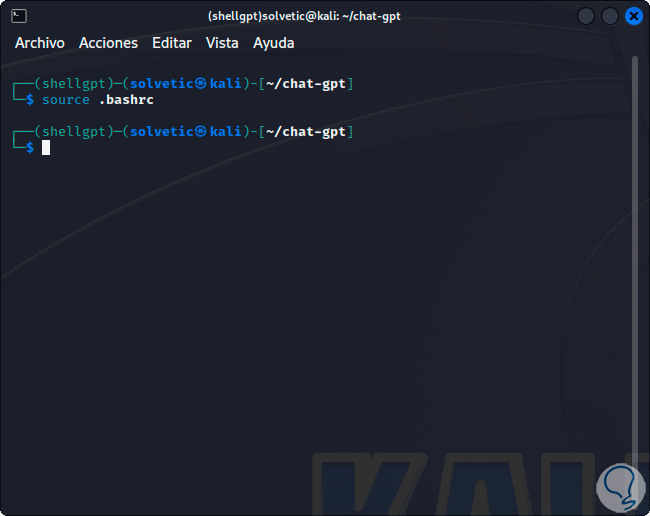Click "kali" hostname in the last prompt
Screen dimensions: 650x516
[226, 131]
